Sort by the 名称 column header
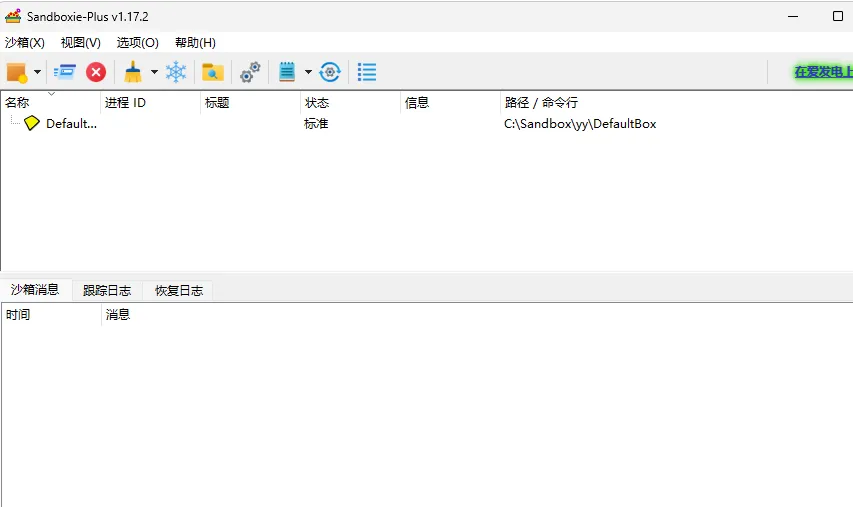 [x=51, y=102]
